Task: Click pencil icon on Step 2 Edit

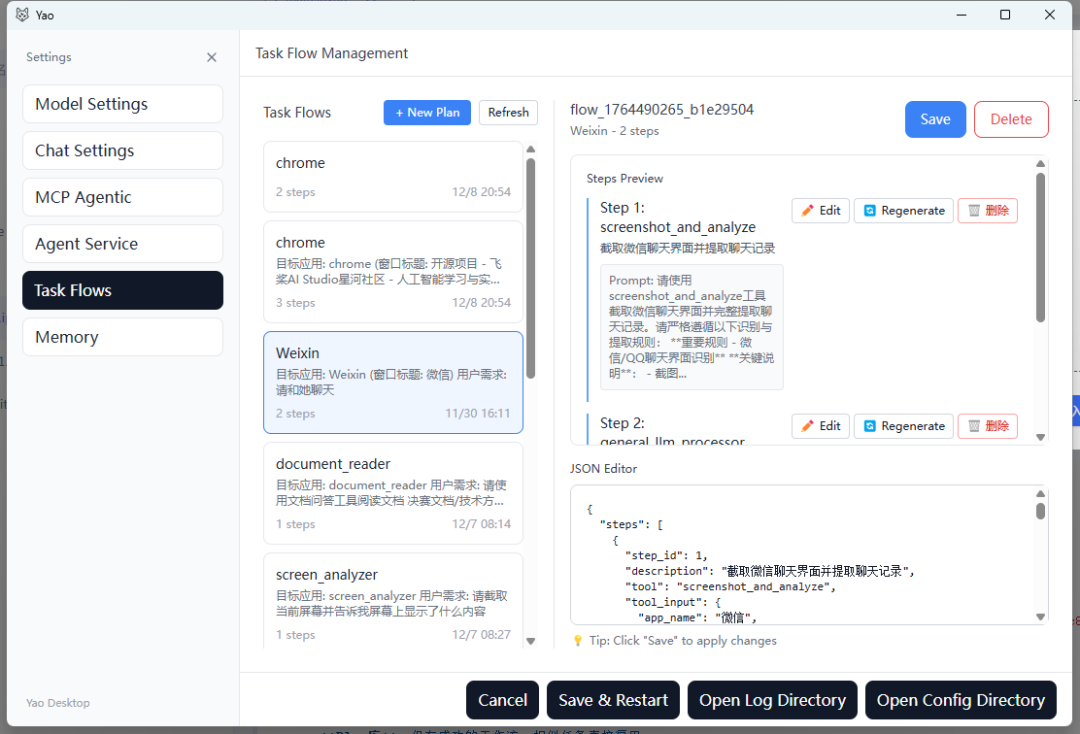Action: coord(807,426)
